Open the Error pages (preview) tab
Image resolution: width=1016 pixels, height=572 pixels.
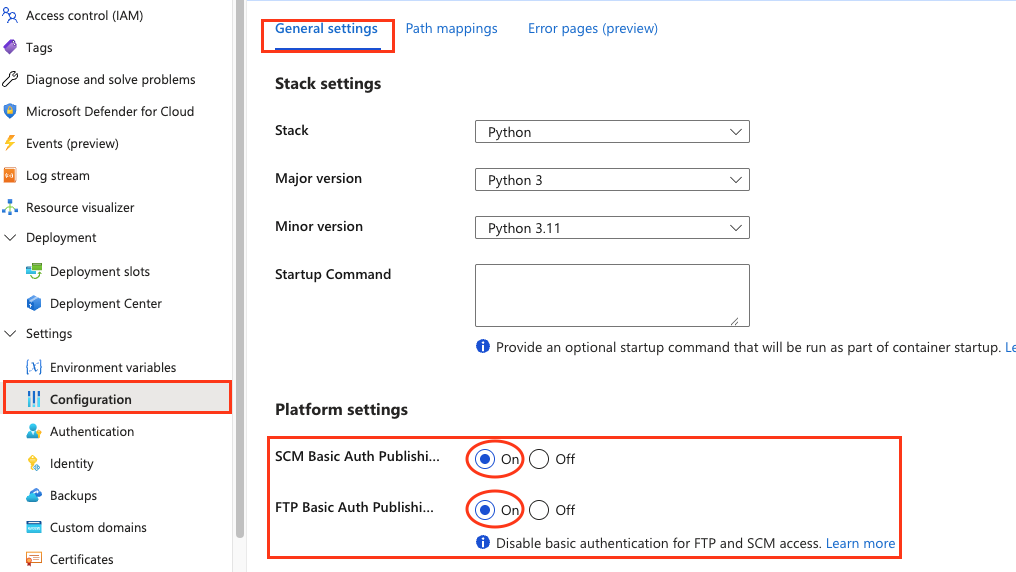[x=592, y=29]
